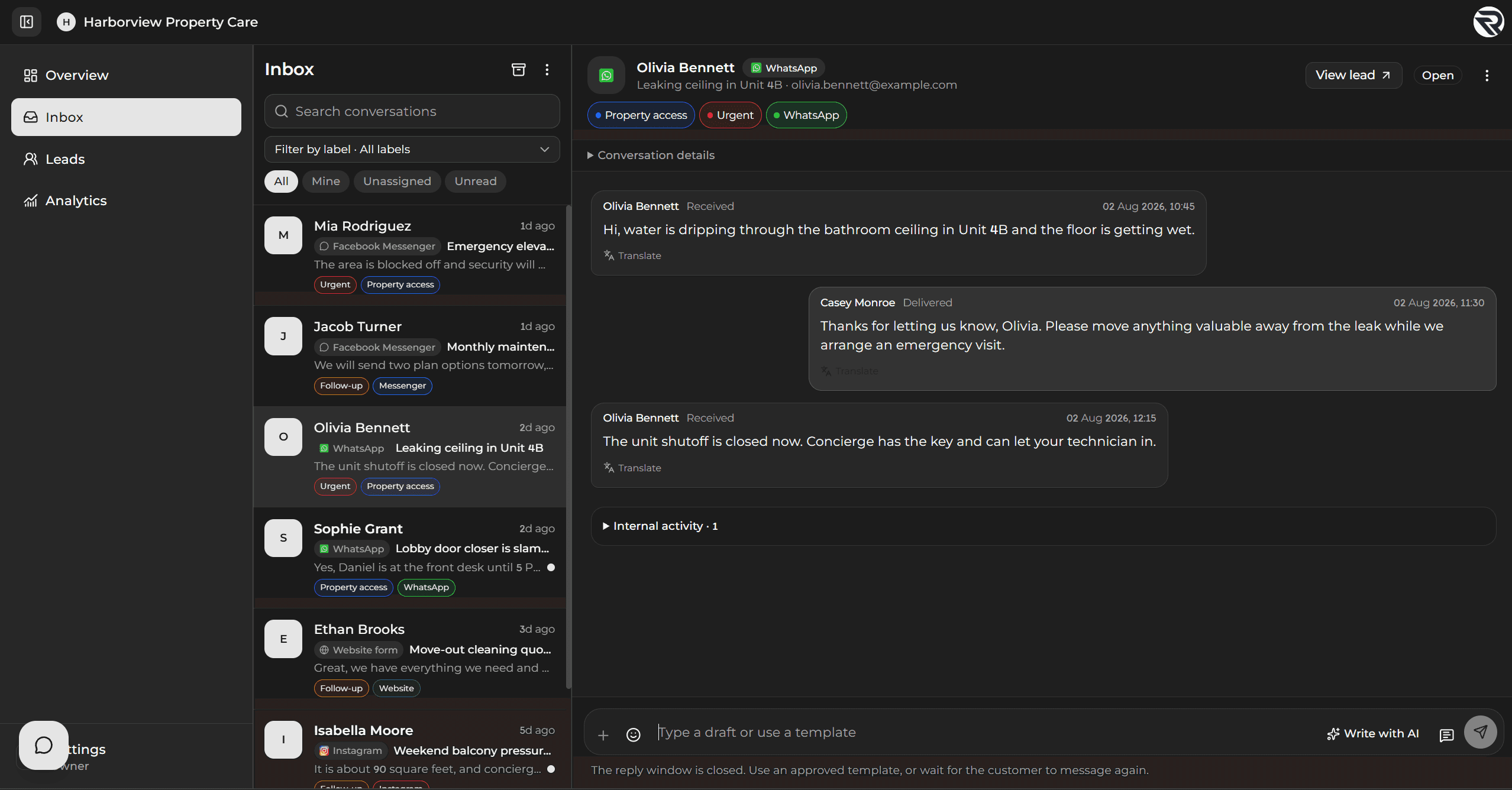Open the Inbox more options menu

(x=547, y=70)
